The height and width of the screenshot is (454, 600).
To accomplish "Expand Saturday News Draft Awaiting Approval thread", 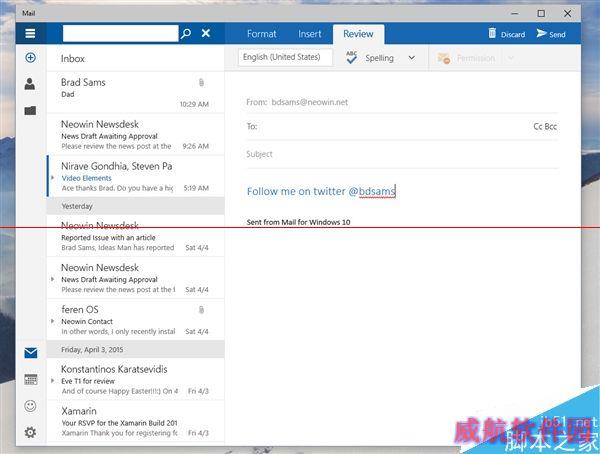I will [52, 279].
